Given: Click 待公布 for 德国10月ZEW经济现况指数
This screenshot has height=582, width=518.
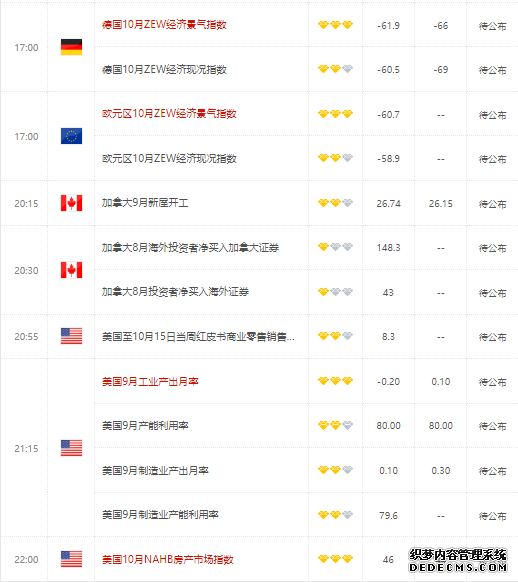Looking at the screenshot, I should (492, 70).
